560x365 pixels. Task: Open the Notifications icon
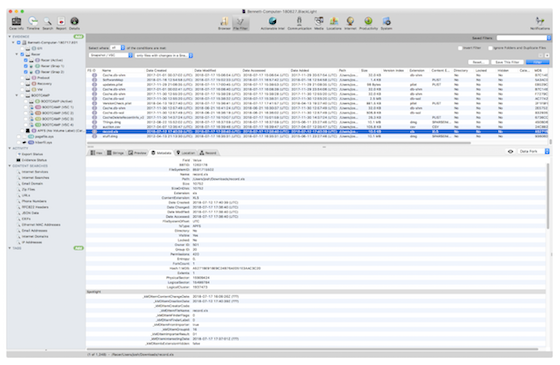click(540, 21)
